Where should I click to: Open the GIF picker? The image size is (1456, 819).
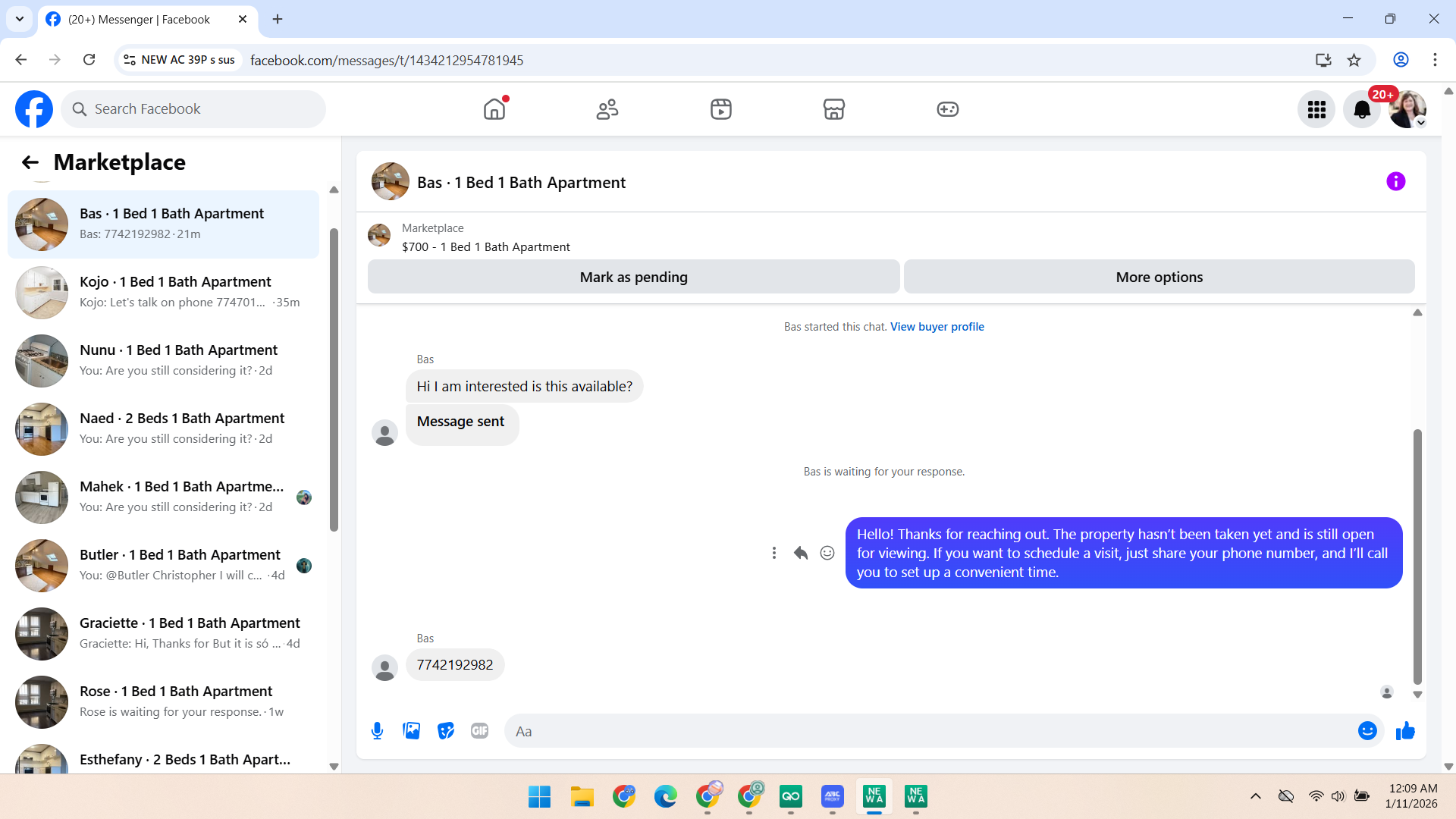[x=479, y=731]
